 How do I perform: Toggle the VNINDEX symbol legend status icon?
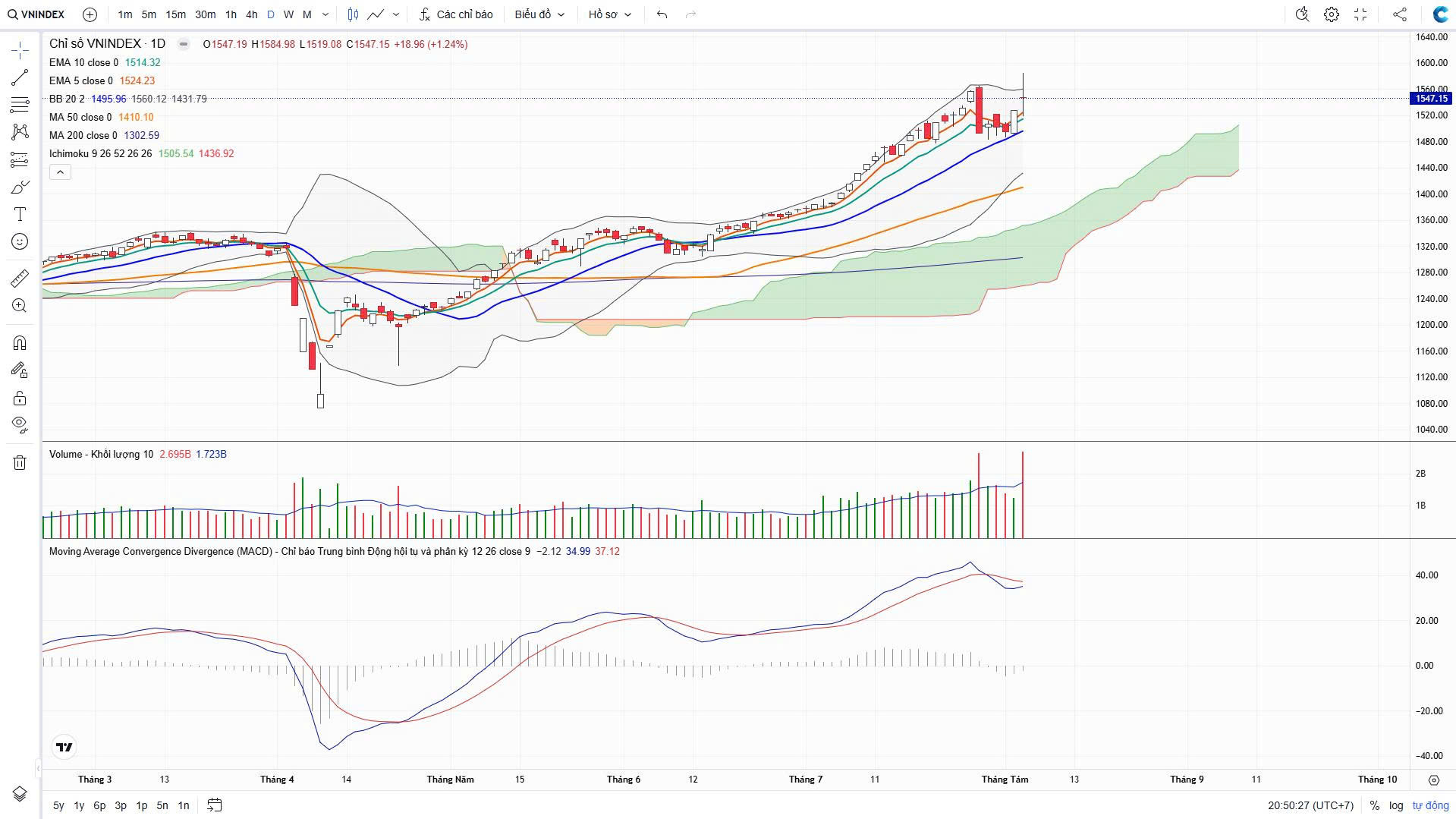[x=184, y=44]
